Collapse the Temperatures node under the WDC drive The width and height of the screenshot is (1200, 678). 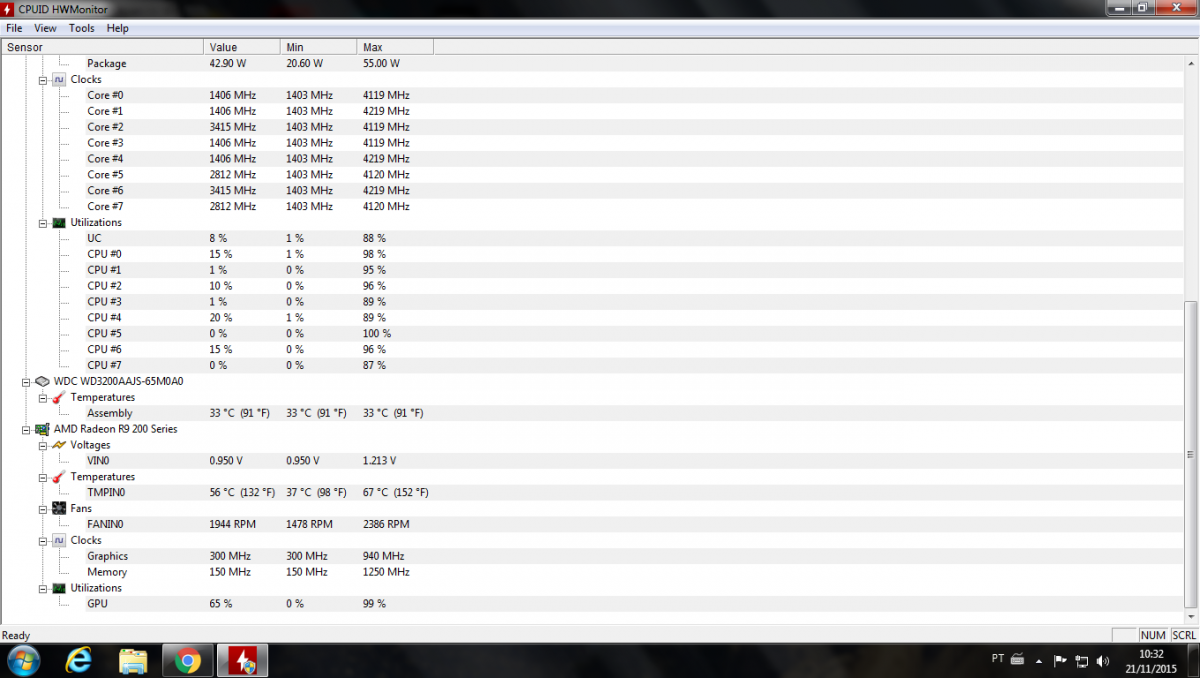point(43,397)
